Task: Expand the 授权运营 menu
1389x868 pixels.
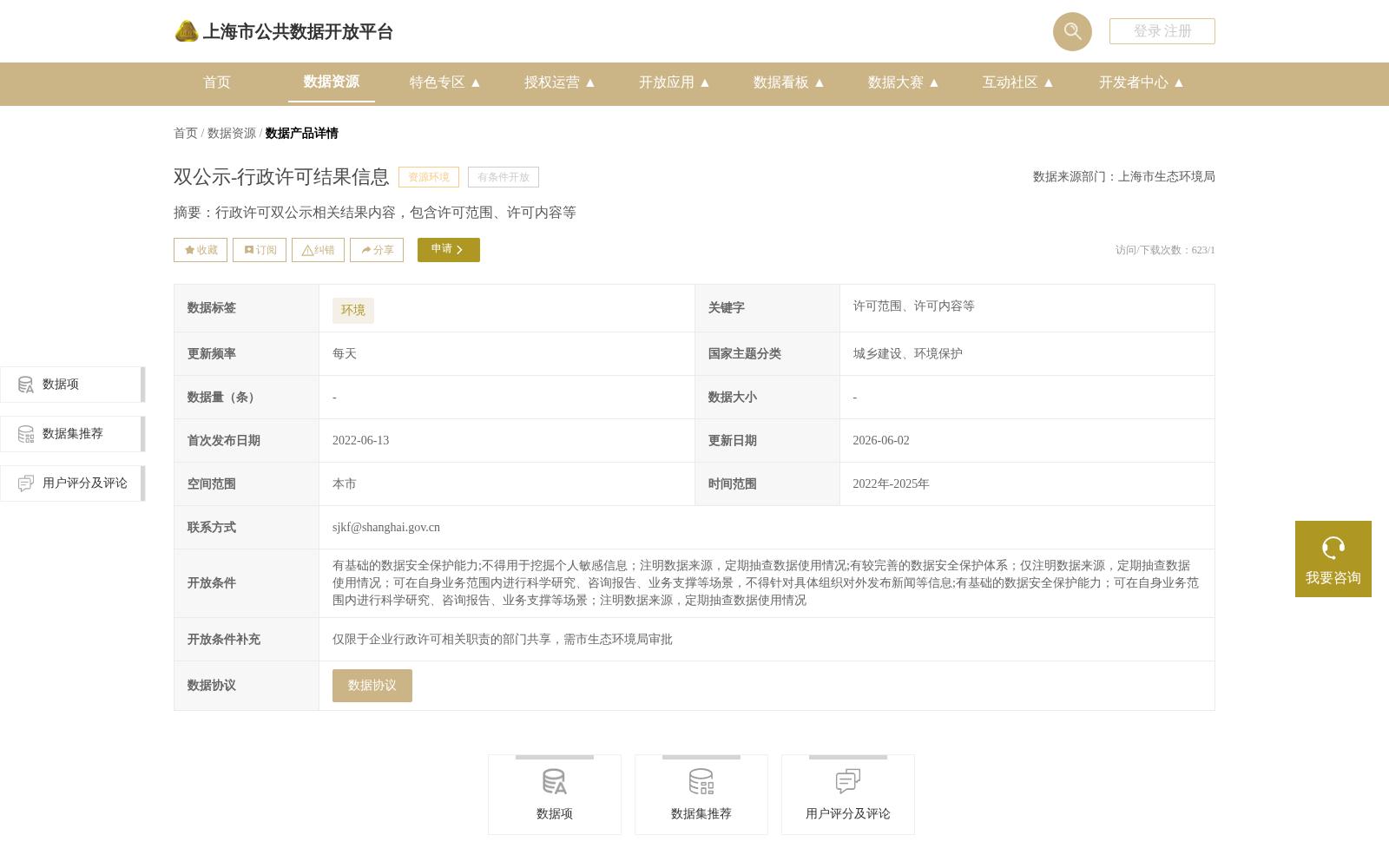Action: click(x=560, y=82)
